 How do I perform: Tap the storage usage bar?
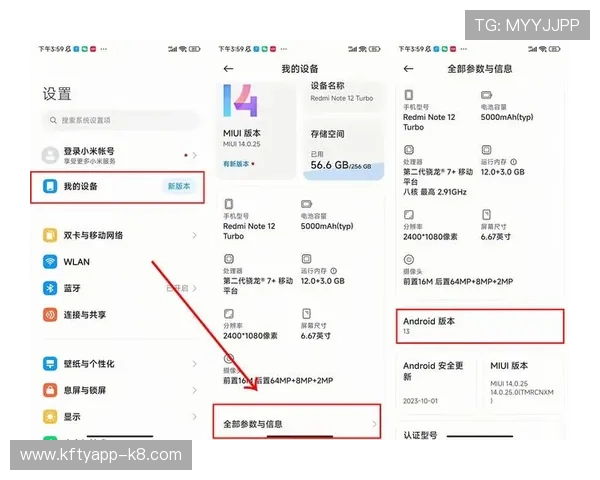tap(344, 171)
